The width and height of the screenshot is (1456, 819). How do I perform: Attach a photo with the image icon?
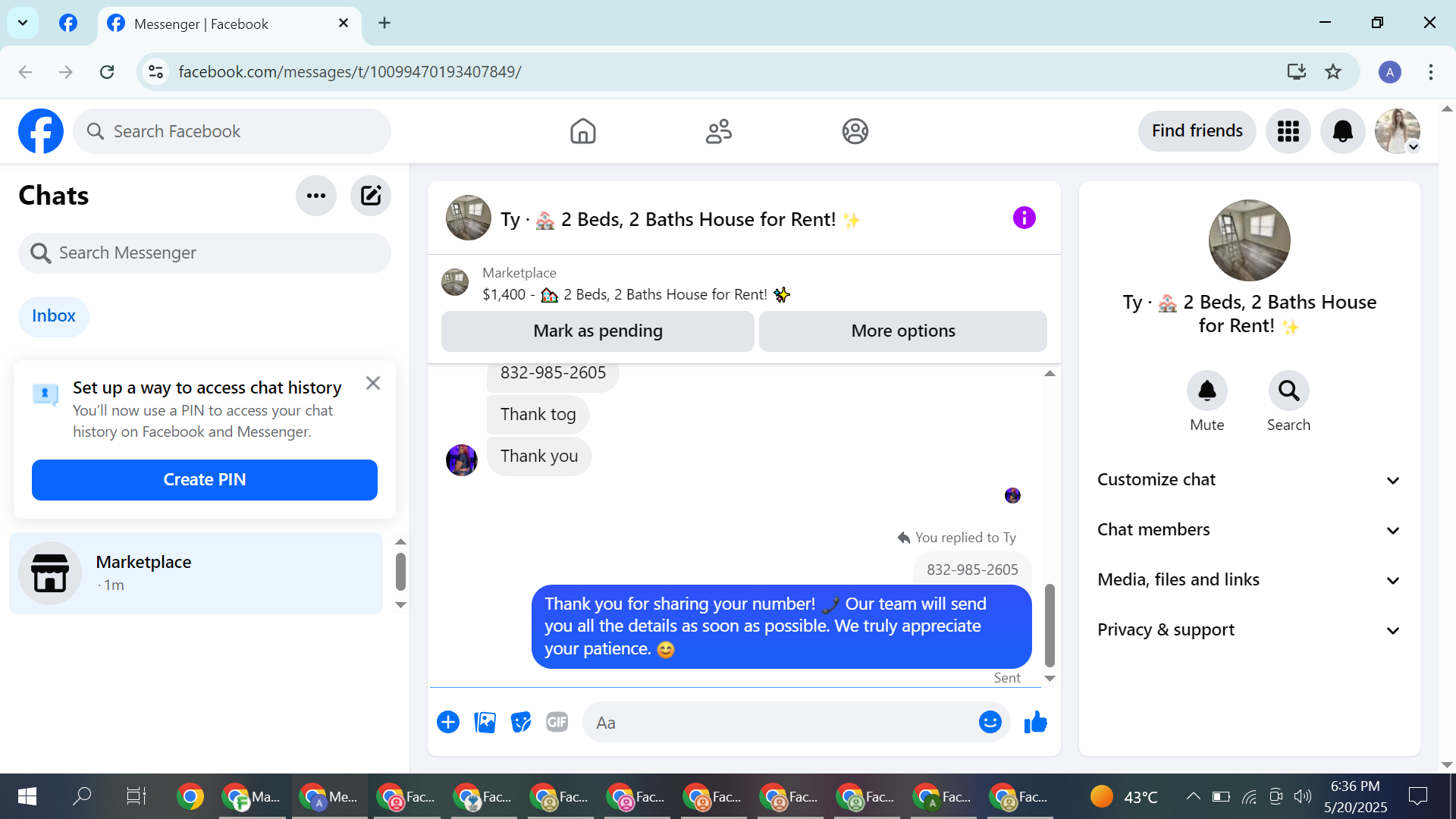pyautogui.click(x=485, y=723)
